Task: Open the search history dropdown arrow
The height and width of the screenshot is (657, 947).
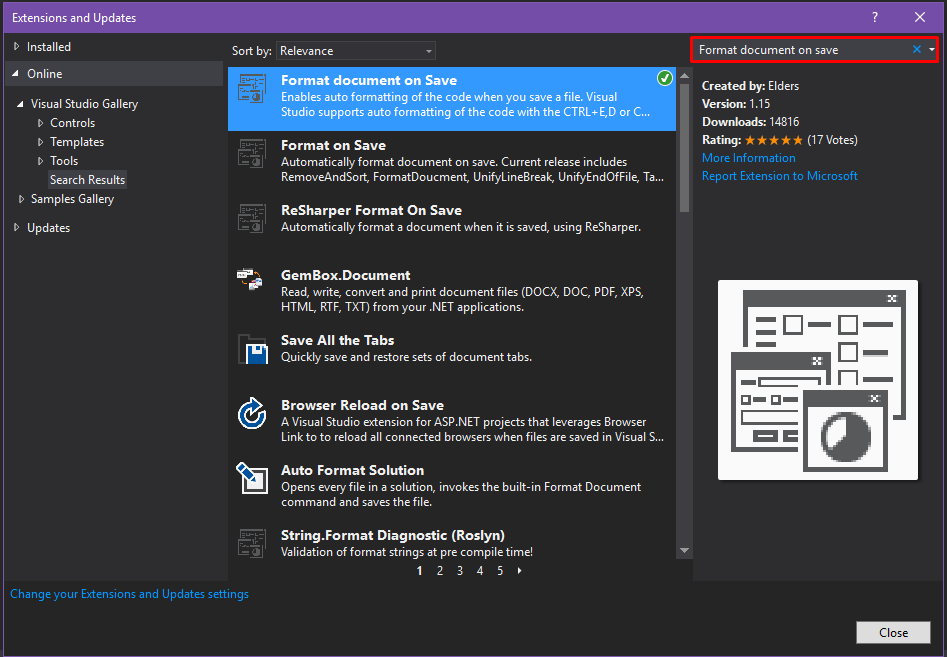Action: coord(931,50)
